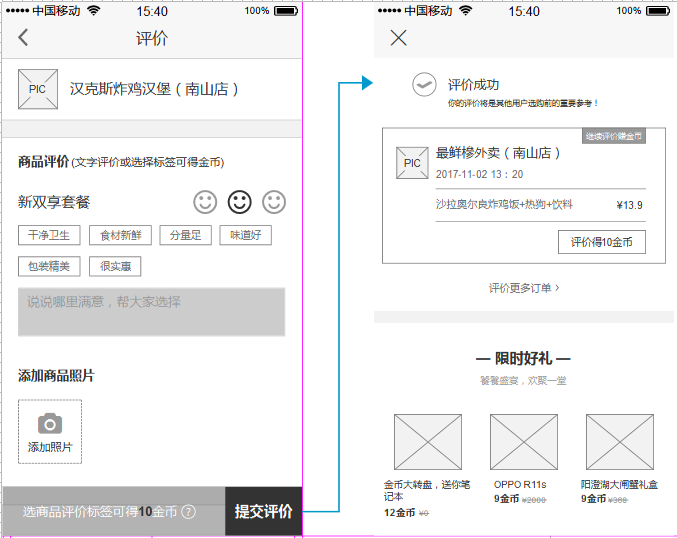Tap the 新双享套餐 item name

coord(54,202)
